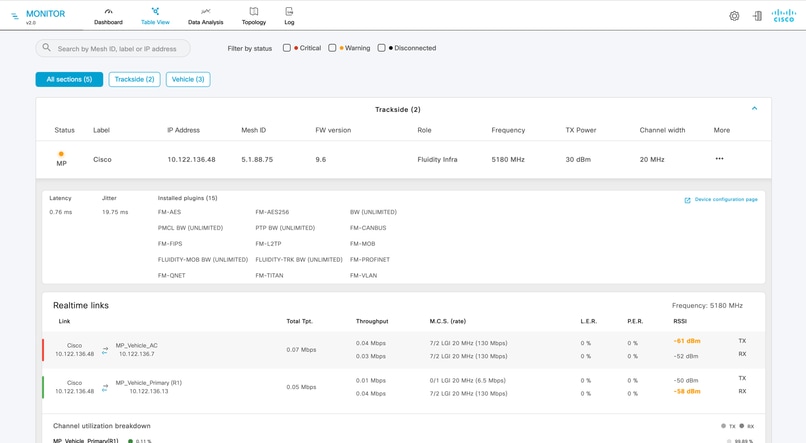Click the logout door icon
This screenshot has width=806, height=443.
[x=757, y=16]
